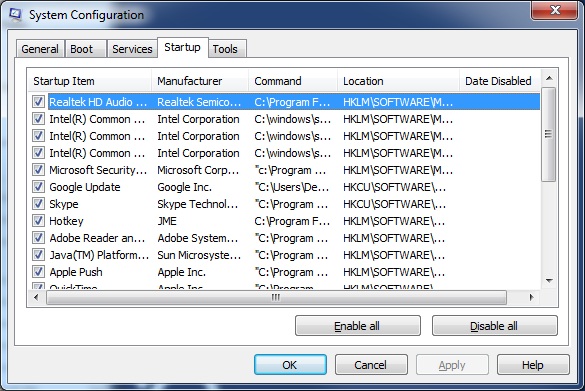Click the Skype Technol... manufacturer cell
This screenshot has width=585, height=391.
(197, 204)
